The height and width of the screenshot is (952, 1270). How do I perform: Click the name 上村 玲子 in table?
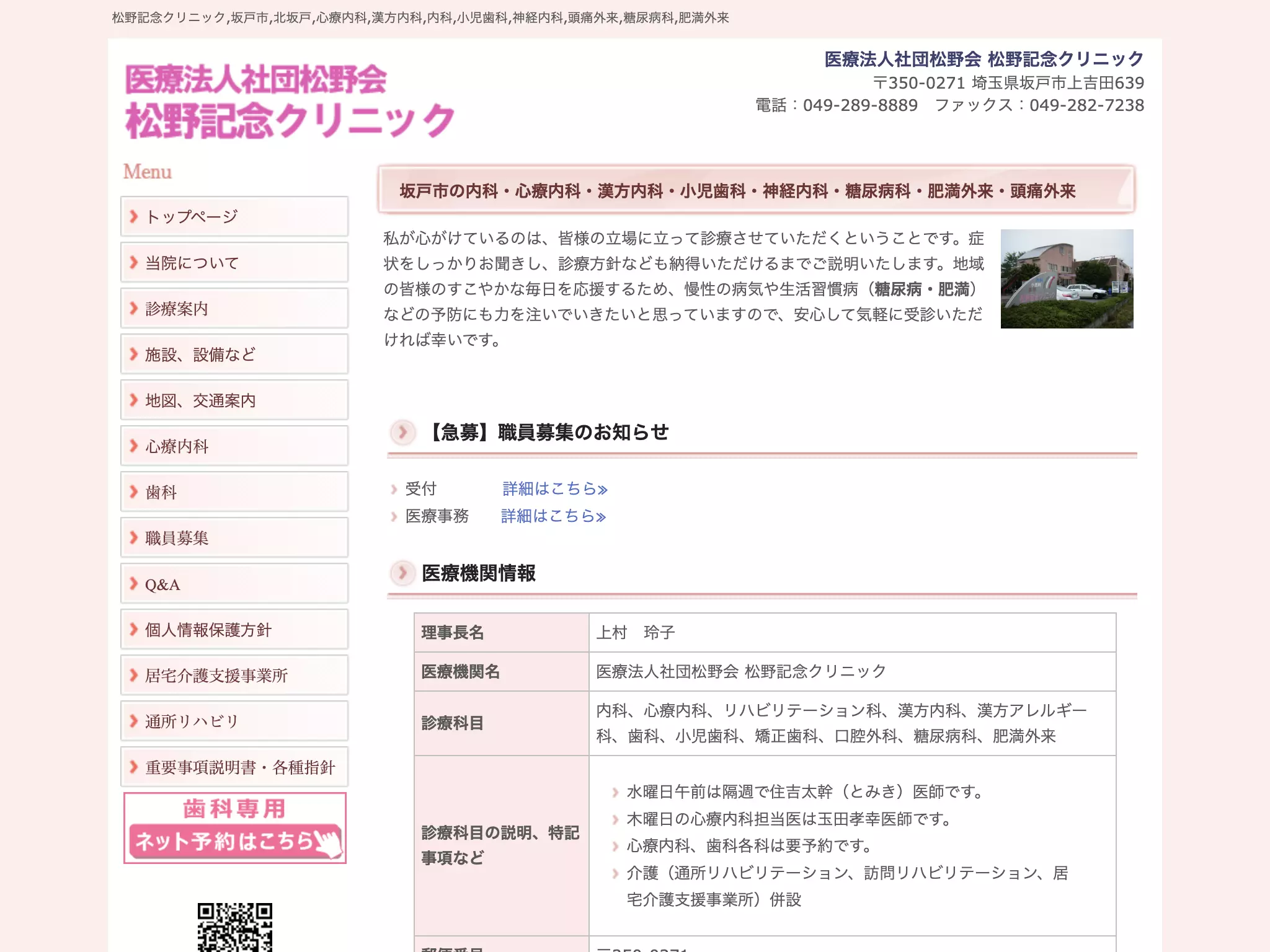coord(635,633)
